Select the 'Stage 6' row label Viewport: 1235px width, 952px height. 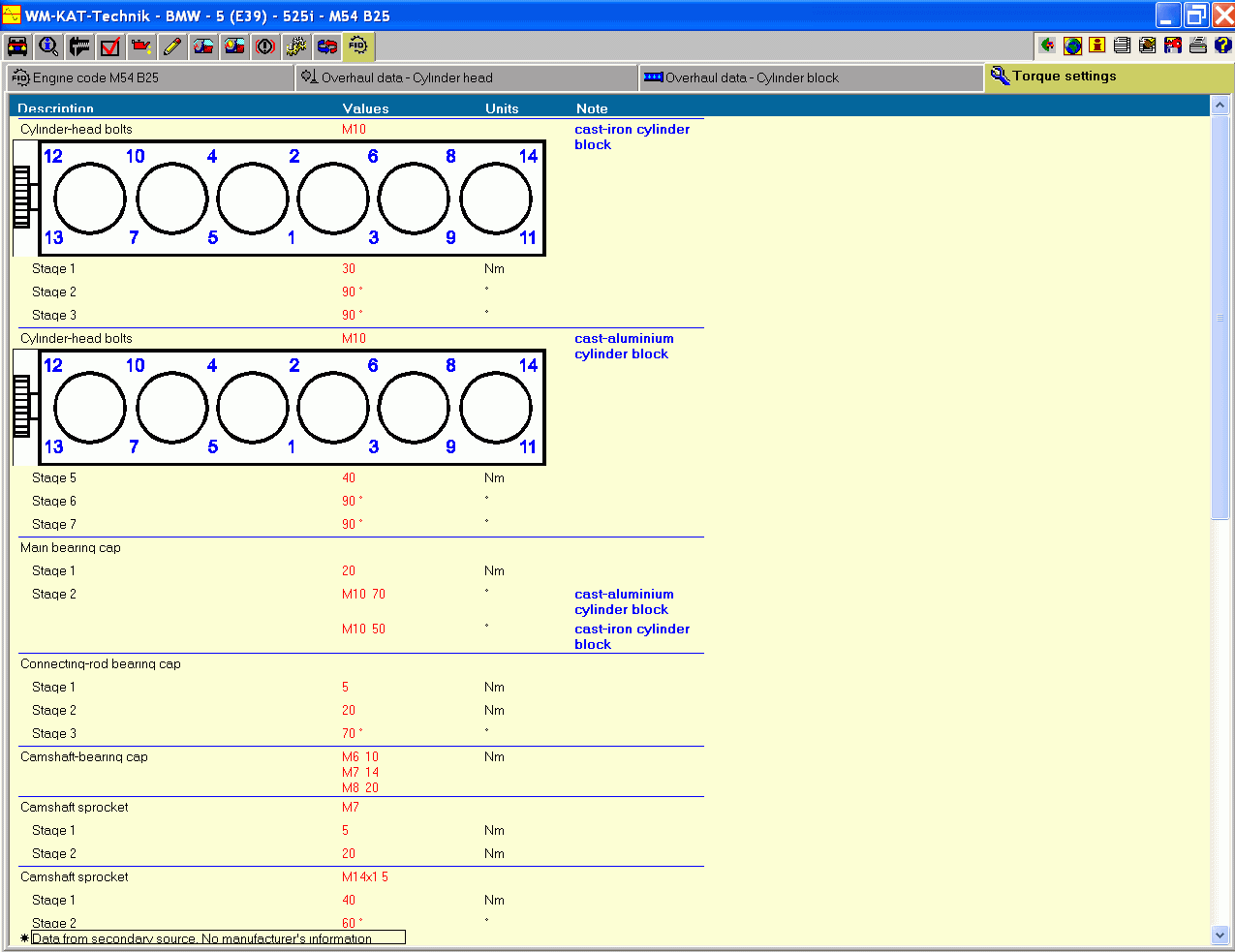point(54,502)
